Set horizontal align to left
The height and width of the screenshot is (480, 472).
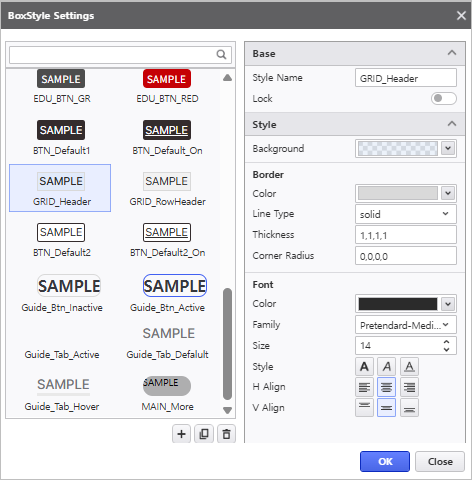coord(364,387)
